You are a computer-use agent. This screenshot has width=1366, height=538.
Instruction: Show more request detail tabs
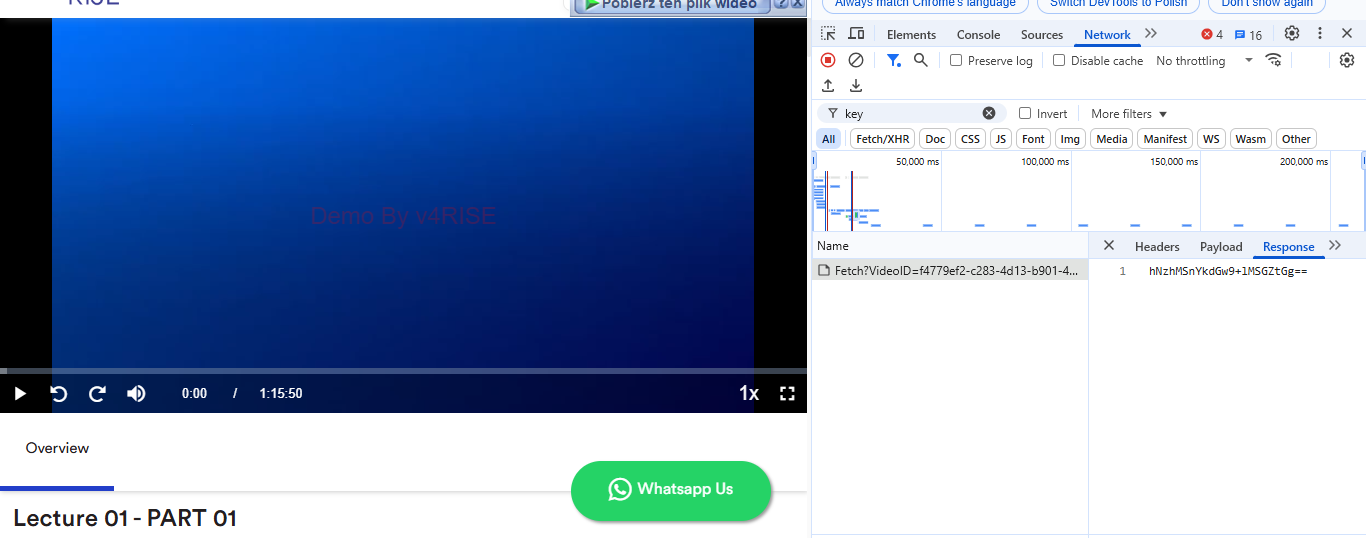click(1335, 246)
